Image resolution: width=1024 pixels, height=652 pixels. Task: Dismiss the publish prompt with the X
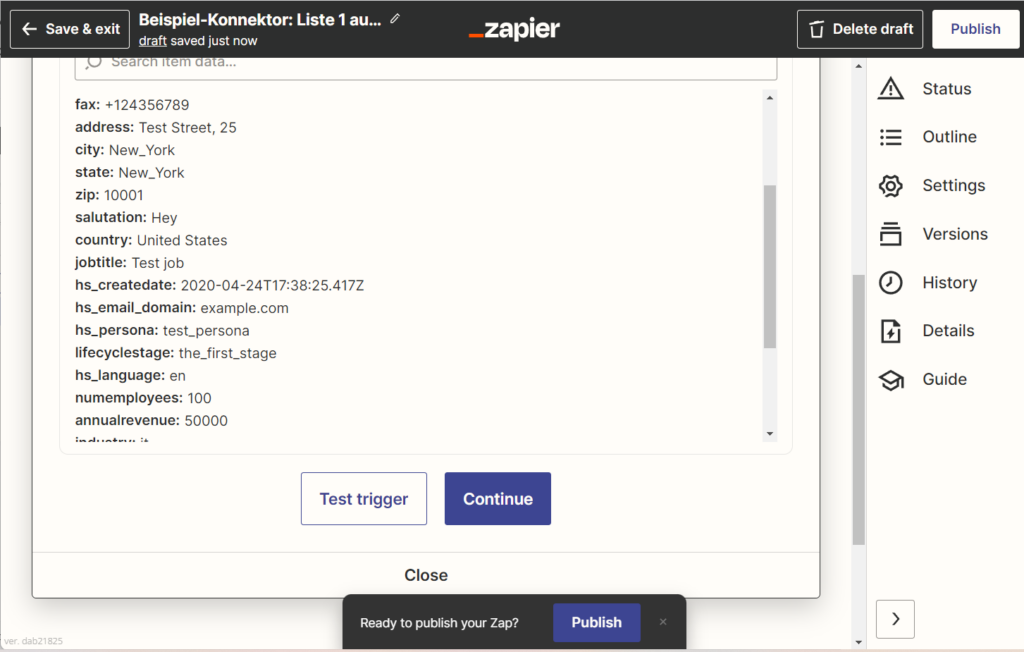[x=663, y=622]
